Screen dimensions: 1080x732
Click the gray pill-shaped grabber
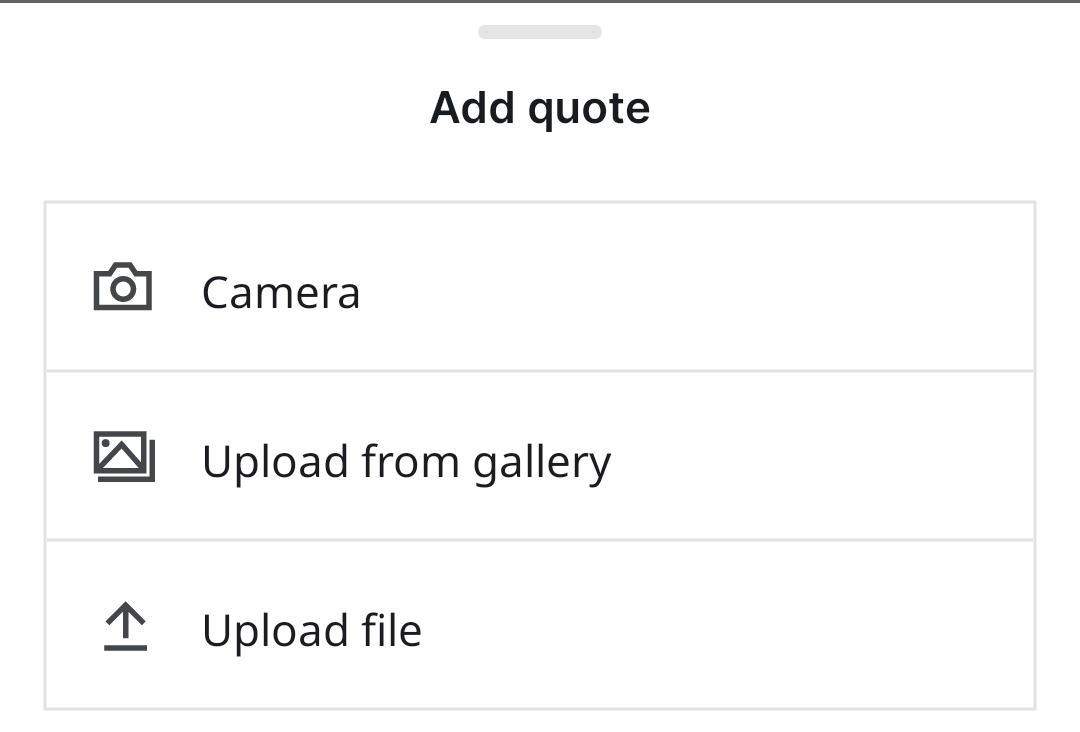pos(540,31)
